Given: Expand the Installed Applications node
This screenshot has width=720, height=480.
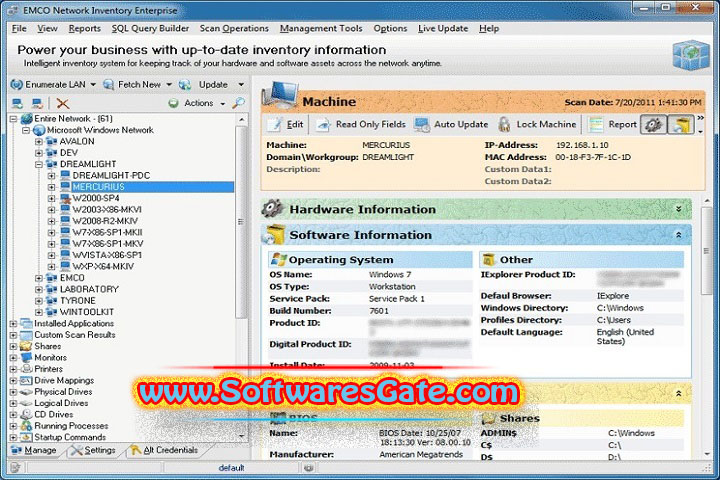Looking at the screenshot, I should pos(13,323).
